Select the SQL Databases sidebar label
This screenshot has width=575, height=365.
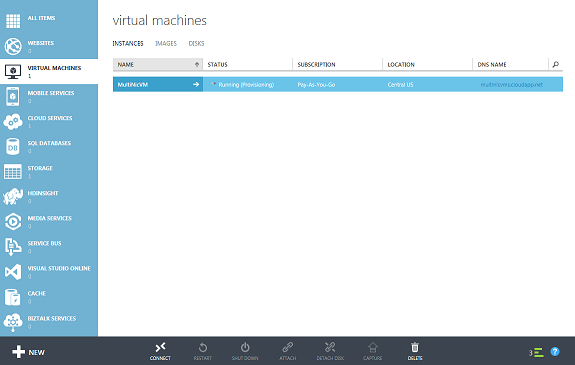point(49,143)
